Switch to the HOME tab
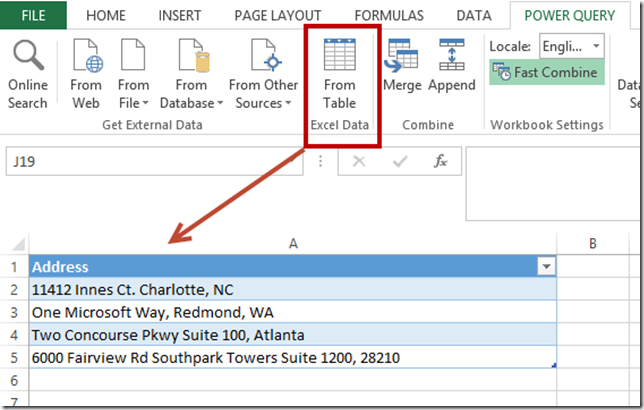Image resolution: width=644 pixels, height=410 pixels. tap(106, 16)
